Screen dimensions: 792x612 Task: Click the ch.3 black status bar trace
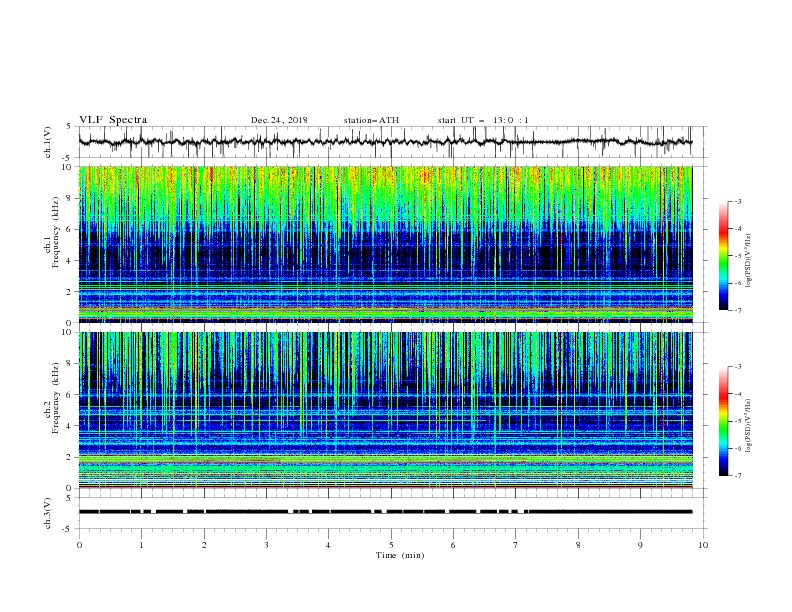(386, 512)
